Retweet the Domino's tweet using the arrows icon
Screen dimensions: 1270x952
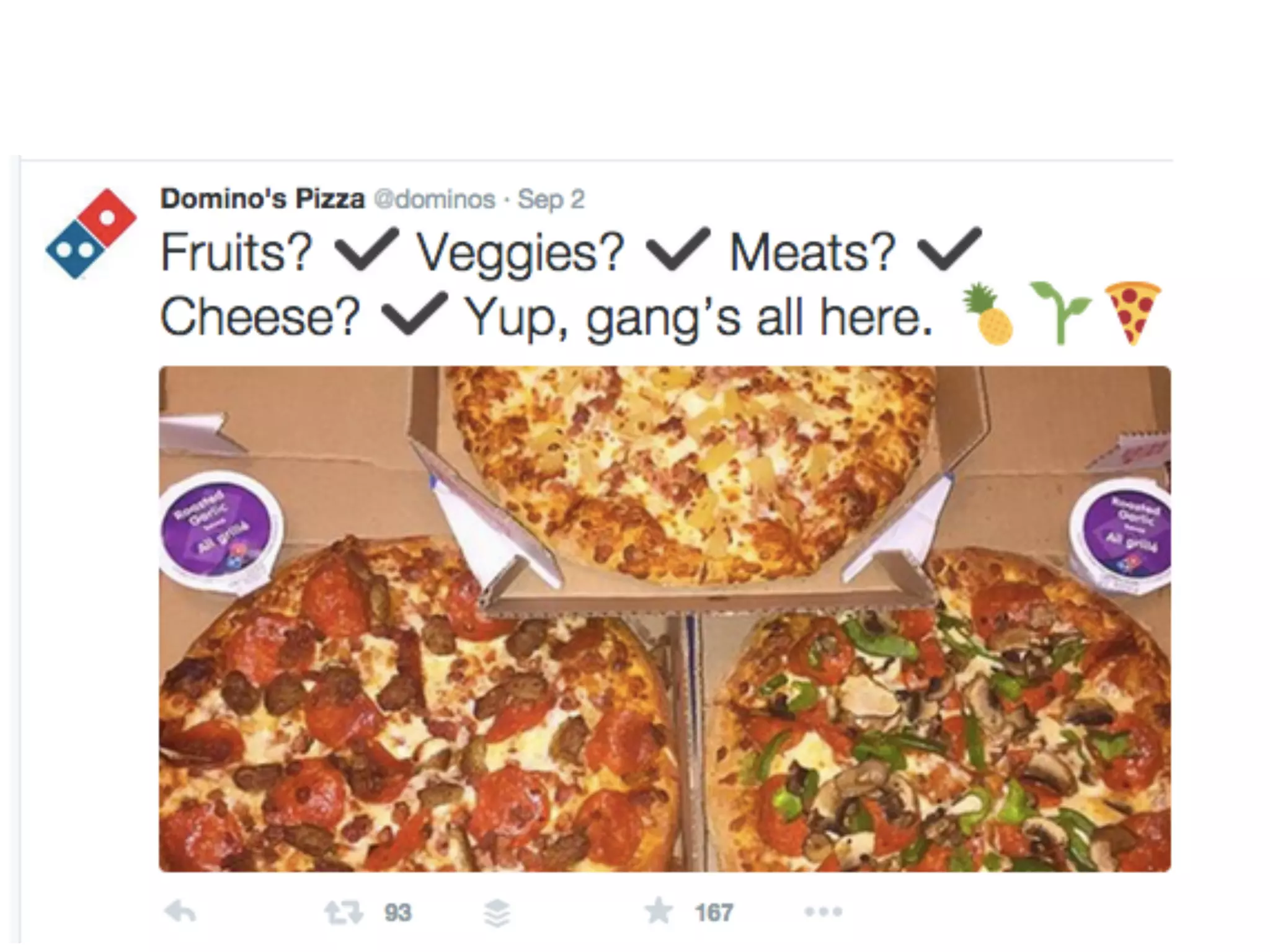pyautogui.click(x=344, y=912)
